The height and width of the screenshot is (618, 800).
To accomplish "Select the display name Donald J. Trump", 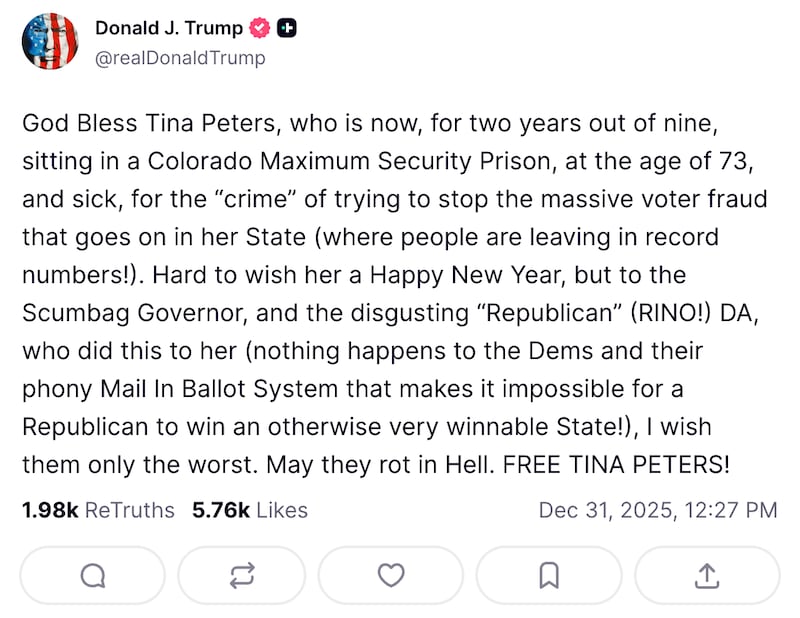I will click(169, 28).
